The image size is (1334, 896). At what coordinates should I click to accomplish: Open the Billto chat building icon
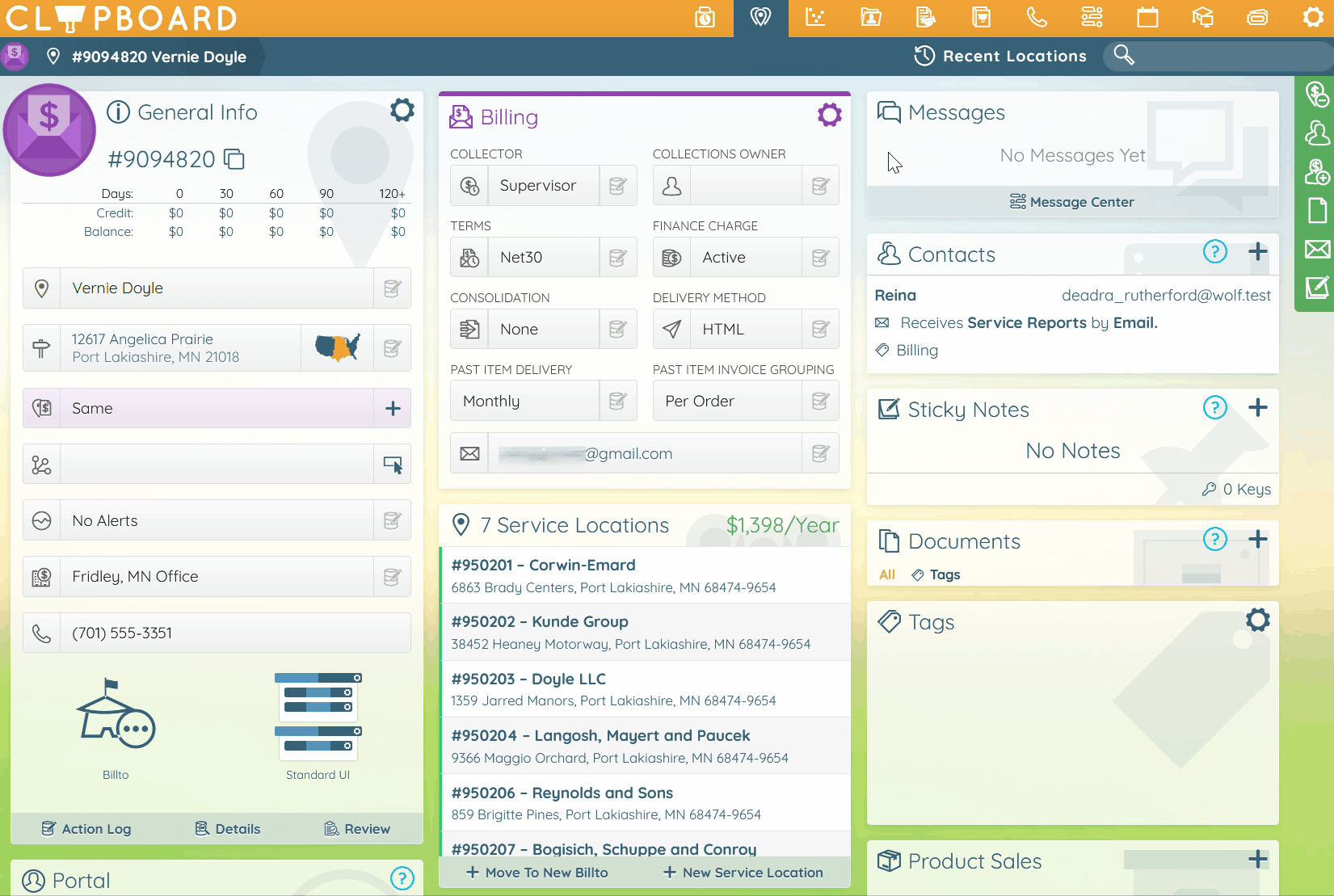point(116,711)
